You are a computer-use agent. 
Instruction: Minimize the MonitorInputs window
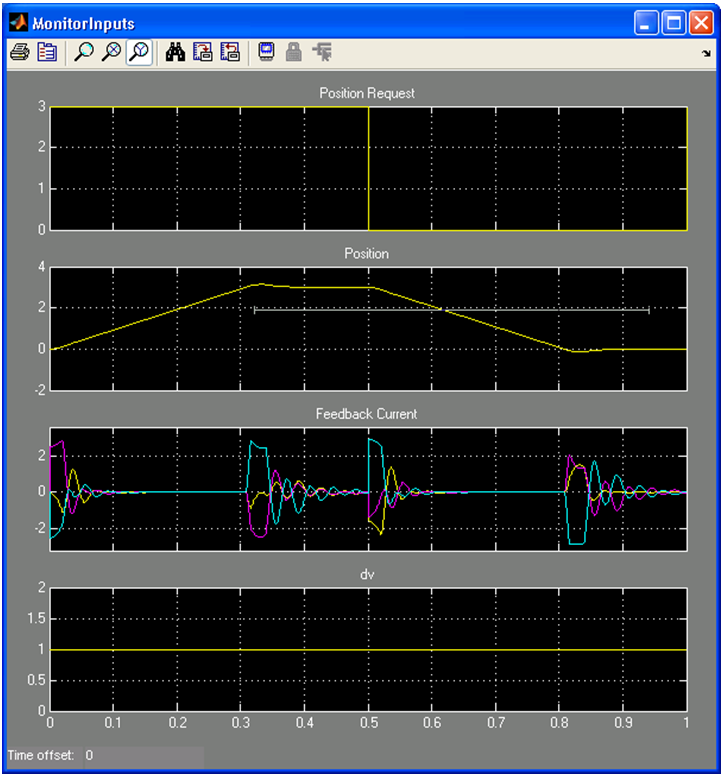click(648, 22)
